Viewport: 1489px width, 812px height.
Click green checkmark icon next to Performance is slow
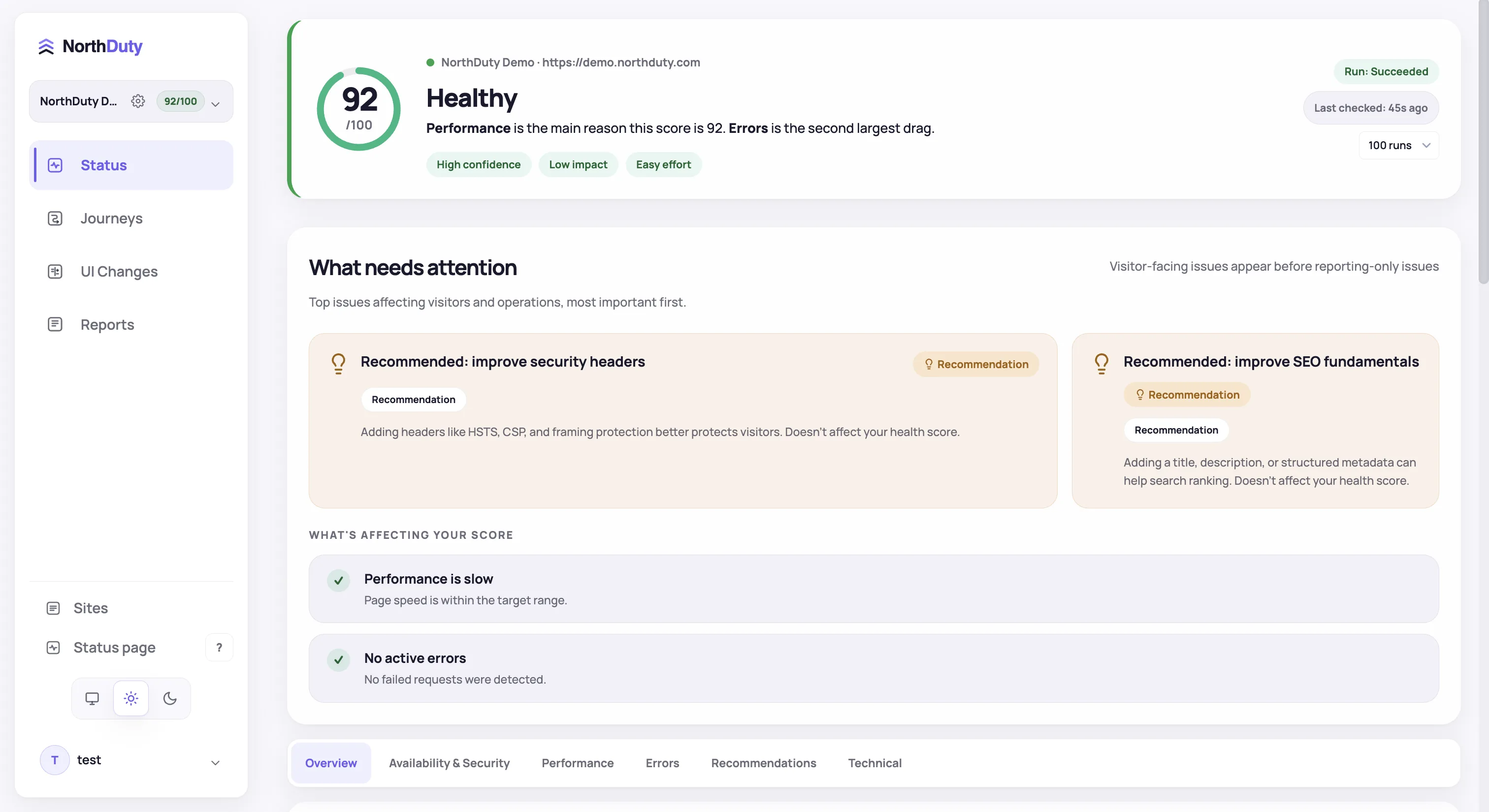click(x=339, y=580)
